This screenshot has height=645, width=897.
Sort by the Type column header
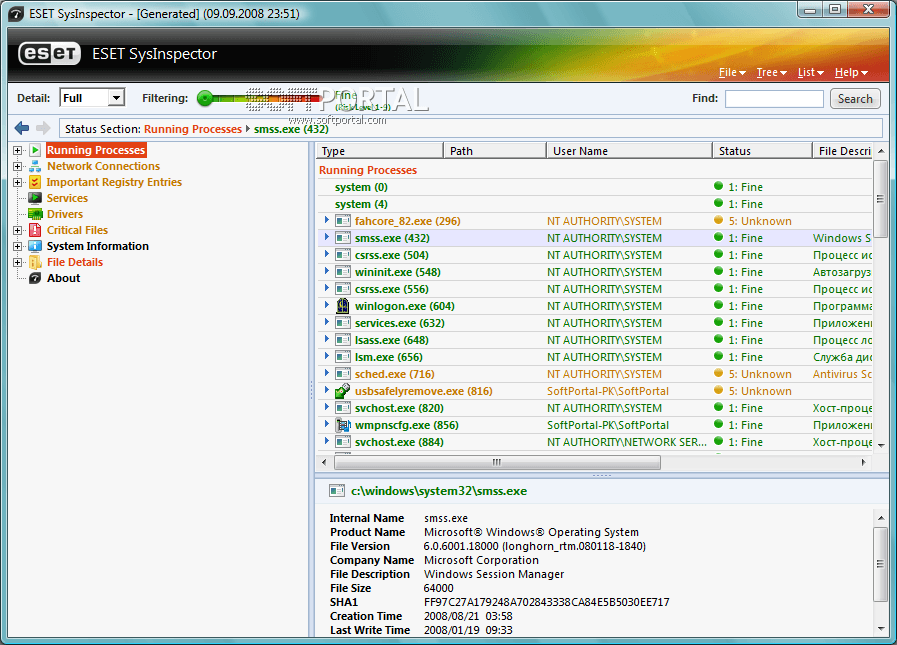(380, 151)
